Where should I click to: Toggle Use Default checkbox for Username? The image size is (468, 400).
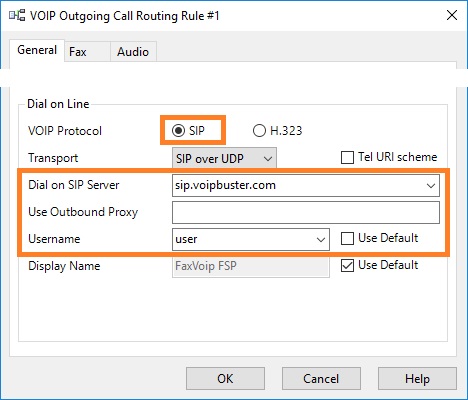(347, 239)
